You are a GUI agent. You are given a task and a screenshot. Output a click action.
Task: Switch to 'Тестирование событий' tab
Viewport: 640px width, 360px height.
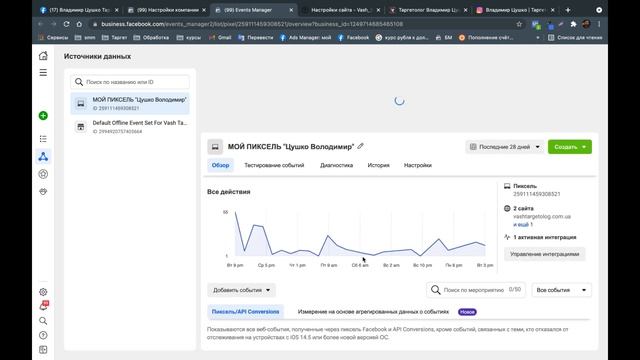[x=274, y=165]
